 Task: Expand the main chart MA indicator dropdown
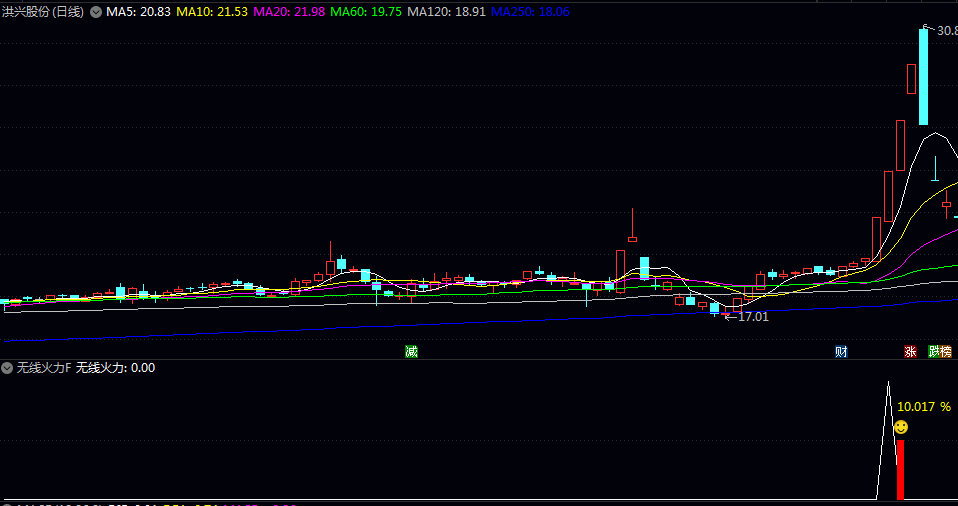pos(96,11)
